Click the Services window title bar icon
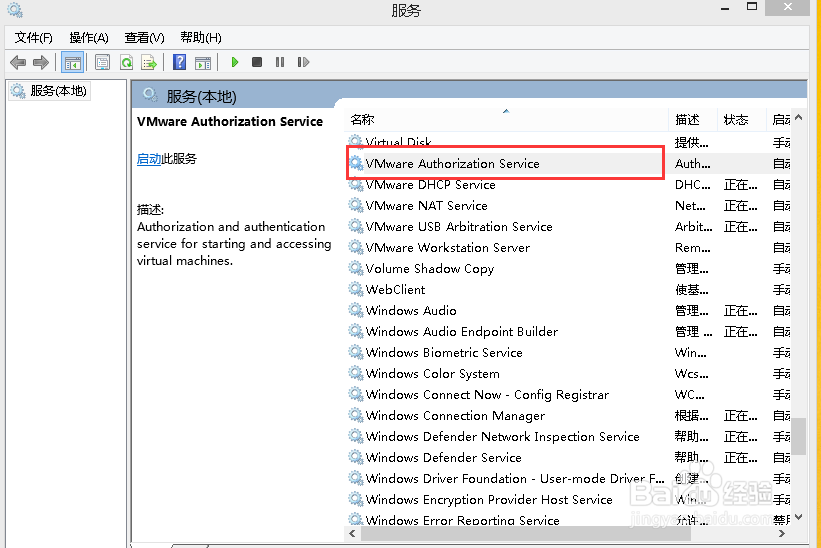The image size is (821, 548). pyautogui.click(x=15, y=9)
